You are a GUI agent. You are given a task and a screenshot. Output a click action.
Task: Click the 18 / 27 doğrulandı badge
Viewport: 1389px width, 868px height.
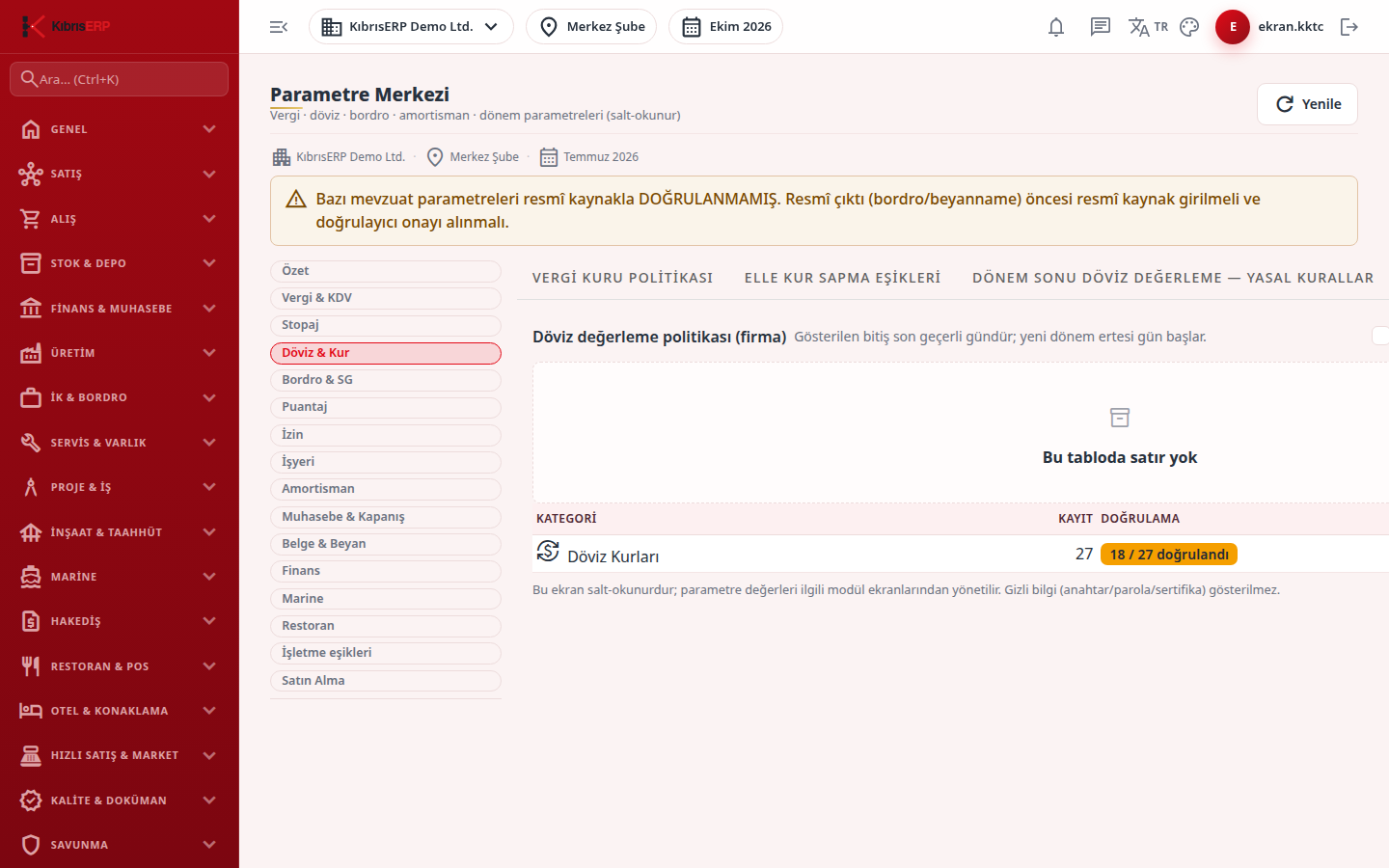[1169, 555]
